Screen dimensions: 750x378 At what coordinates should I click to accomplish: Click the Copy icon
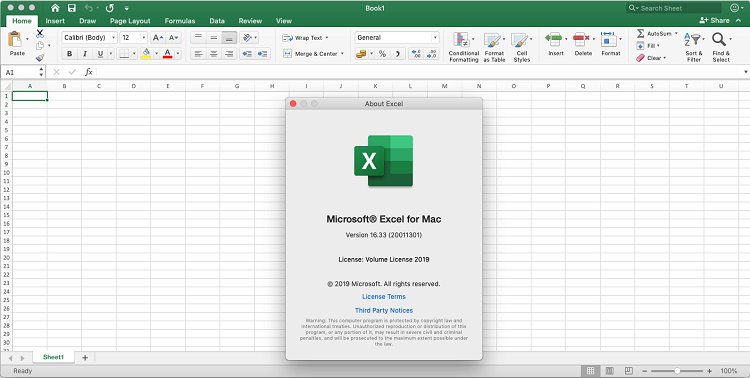(40, 46)
